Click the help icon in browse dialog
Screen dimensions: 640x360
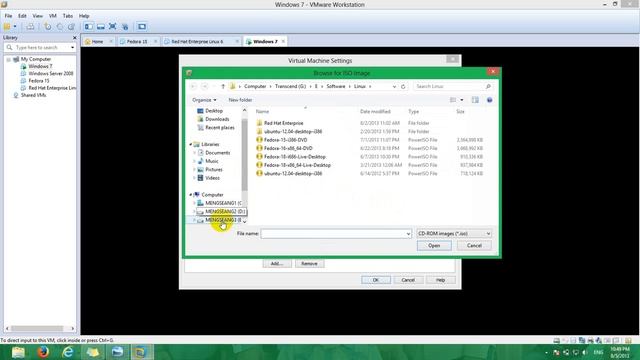coord(489,100)
